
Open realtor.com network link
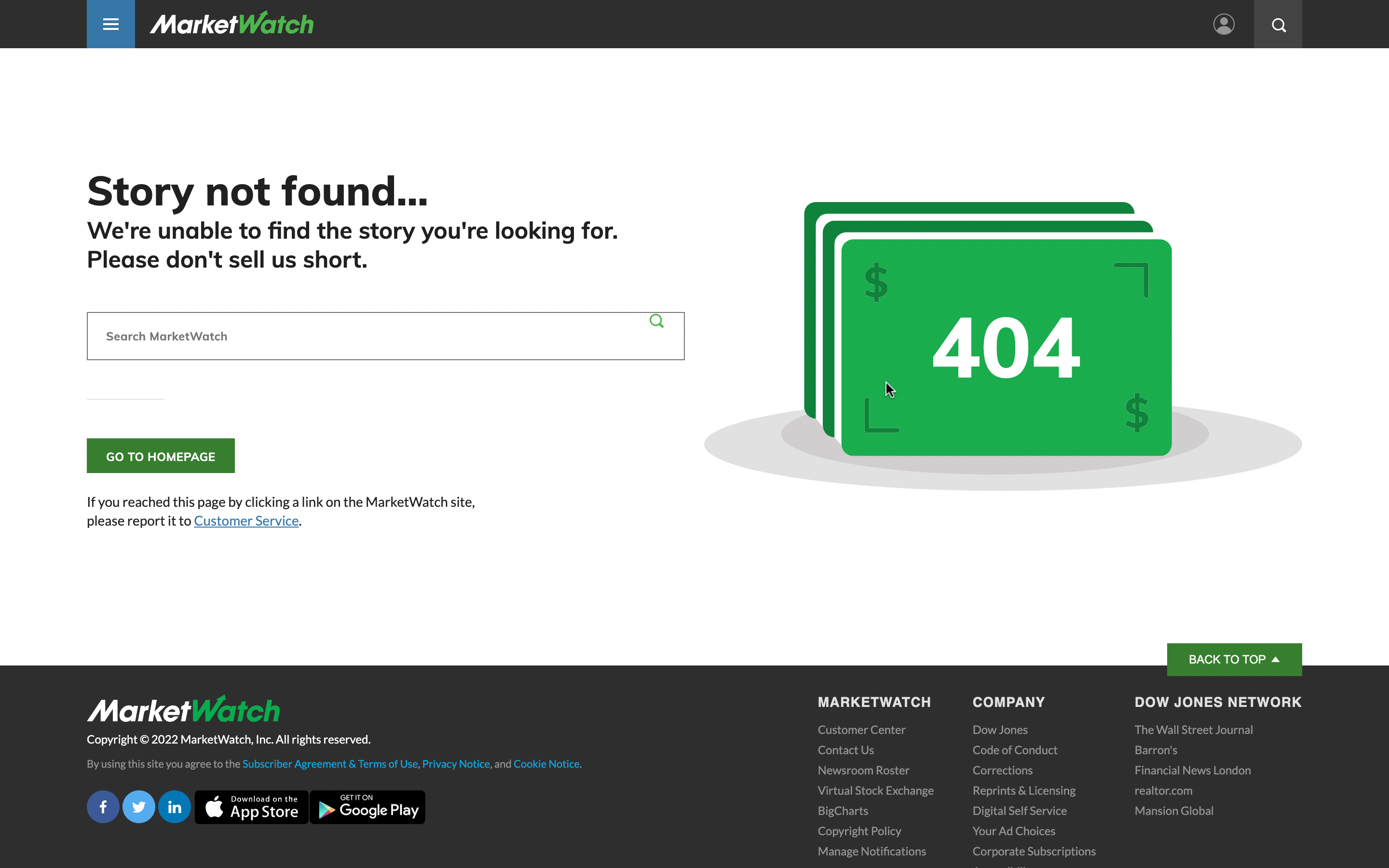click(1163, 790)
